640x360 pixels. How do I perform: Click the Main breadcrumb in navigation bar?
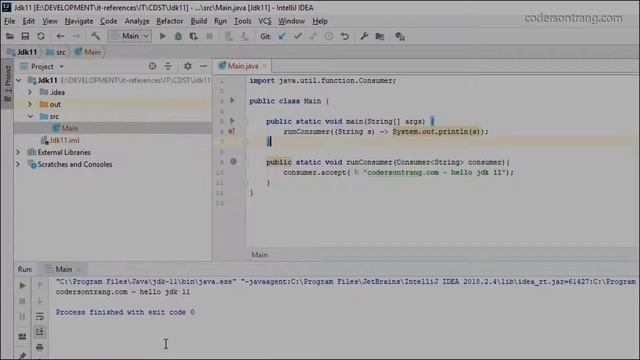click(88, 52)
